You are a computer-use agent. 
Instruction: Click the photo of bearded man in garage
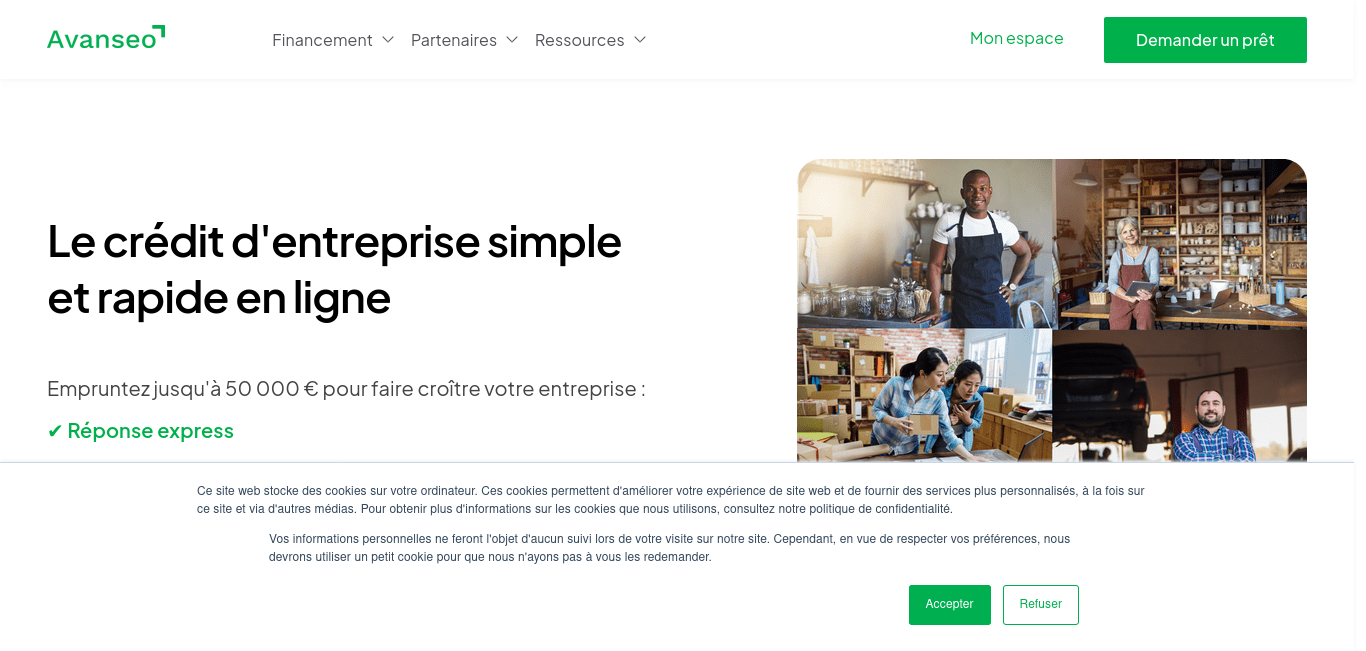[1180, 395]
